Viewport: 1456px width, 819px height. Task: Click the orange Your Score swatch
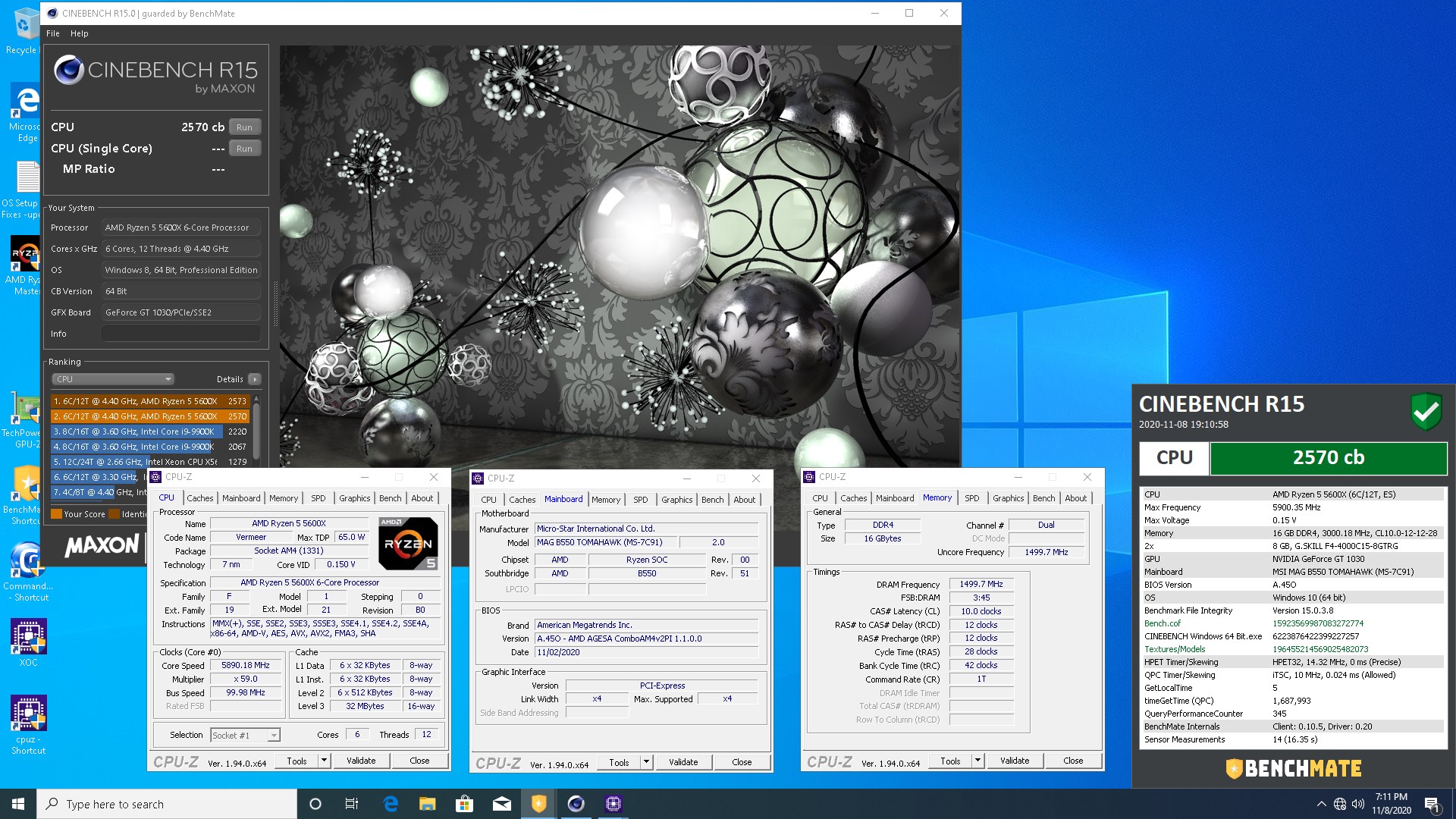pos(56,513)
